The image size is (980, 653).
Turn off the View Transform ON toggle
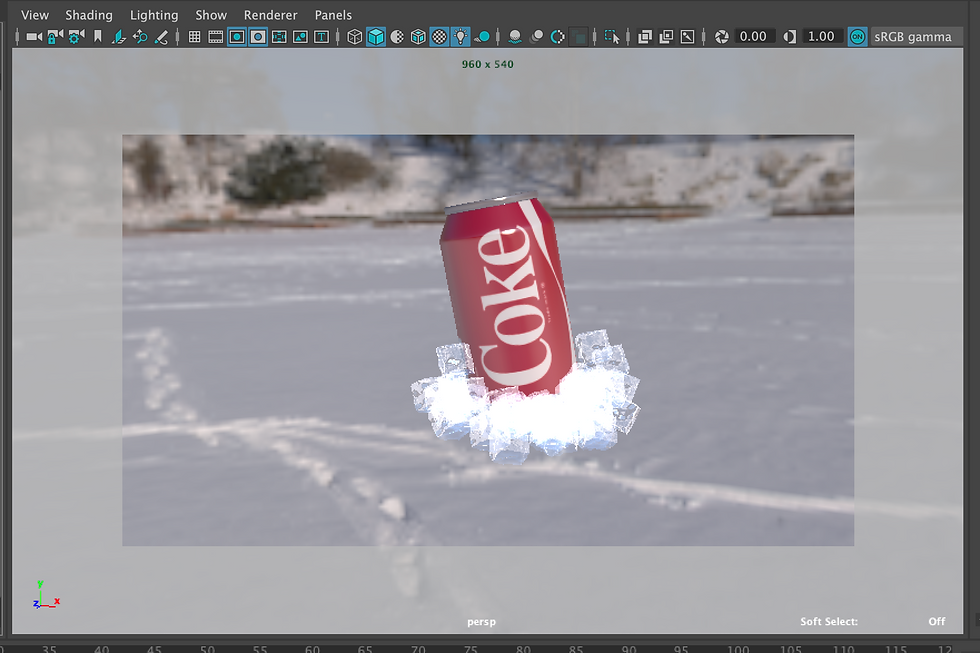pos(858,37)
